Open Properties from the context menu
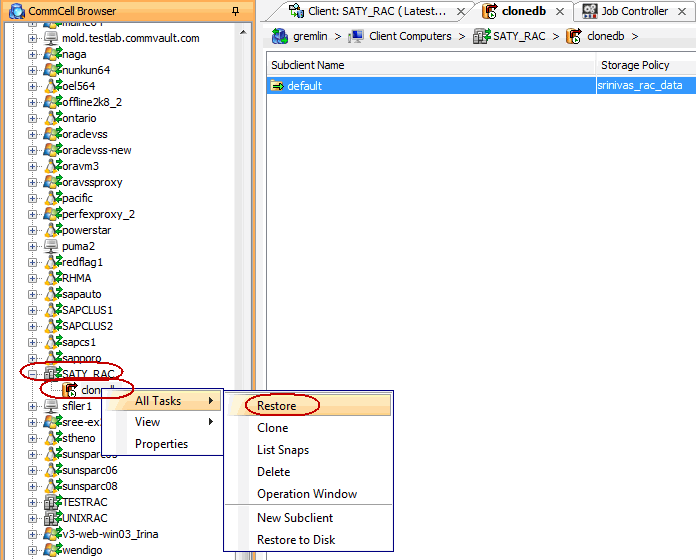The height and width of the screenshot is (560, 696). pyautogui.click(x=162, y=444)
